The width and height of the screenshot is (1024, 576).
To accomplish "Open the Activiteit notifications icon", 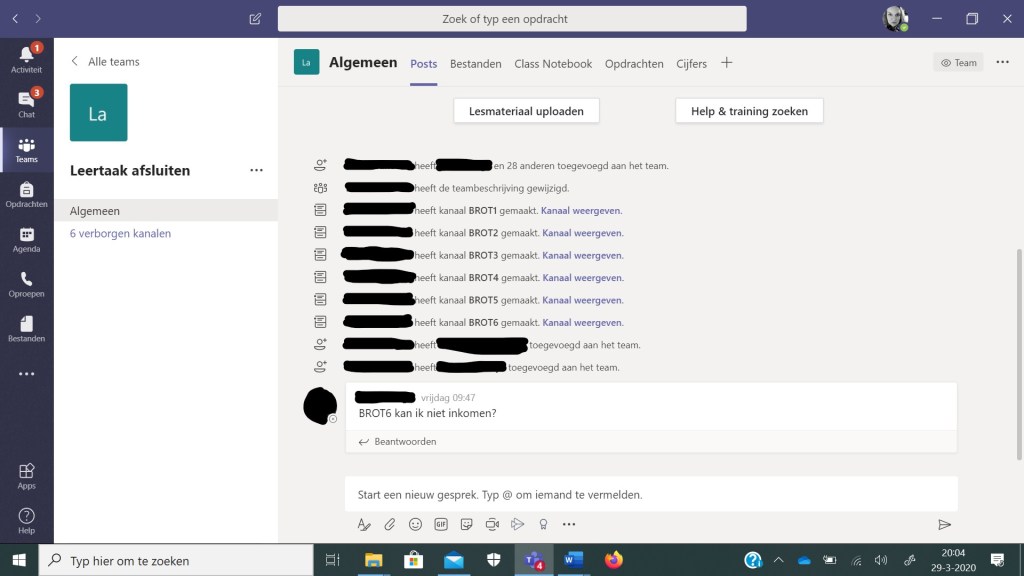I will point(26,57).
